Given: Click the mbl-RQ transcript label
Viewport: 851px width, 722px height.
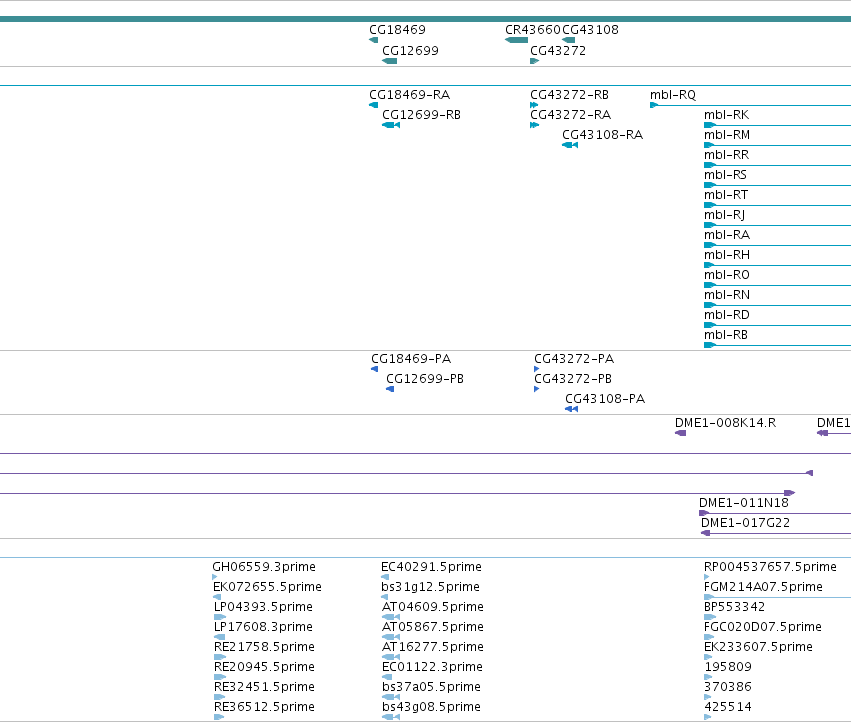Looking at the screenshot, I should [673, 95].
